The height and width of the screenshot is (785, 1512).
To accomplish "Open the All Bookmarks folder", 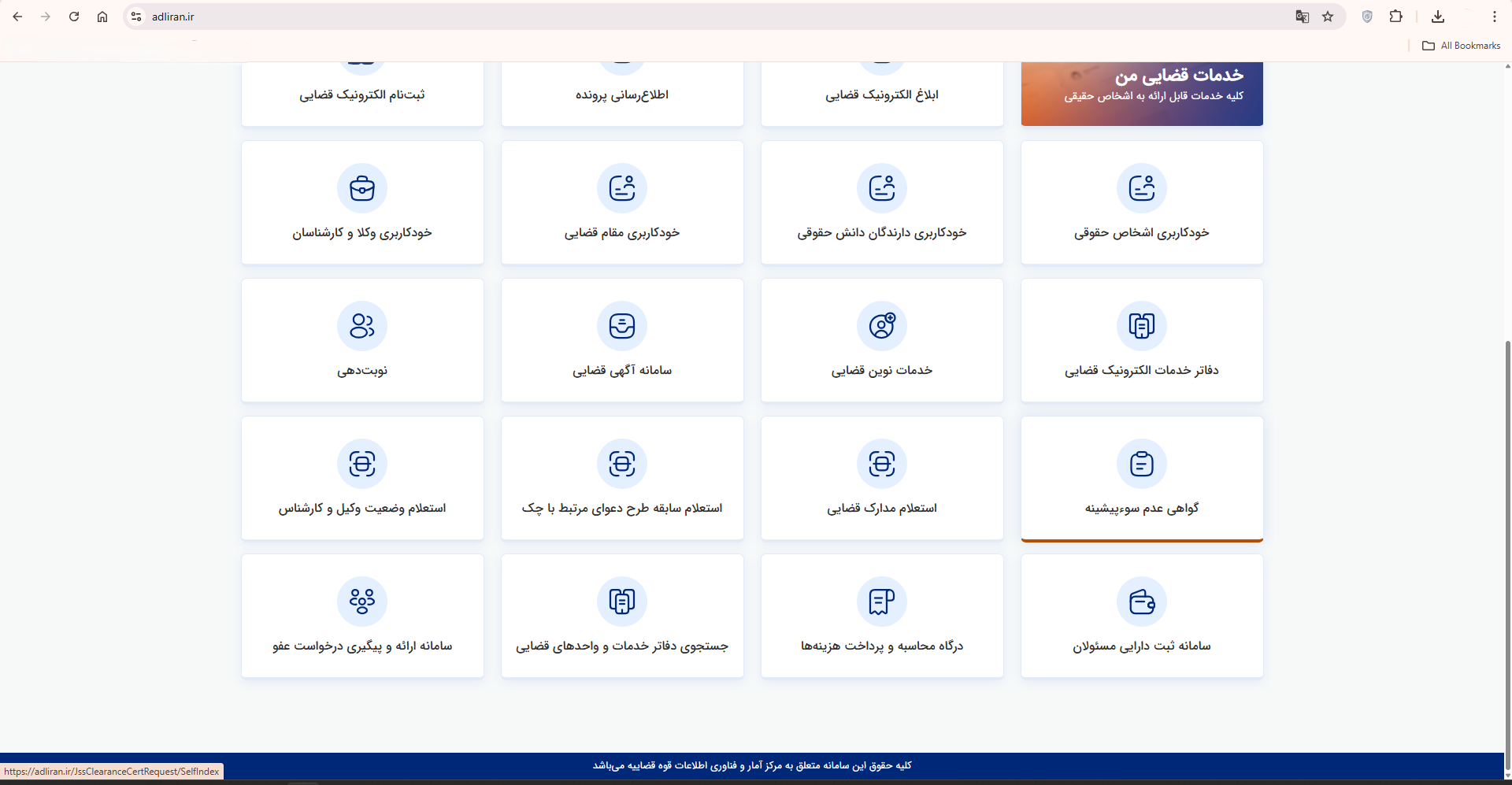I will click(x=1461, y=46).
